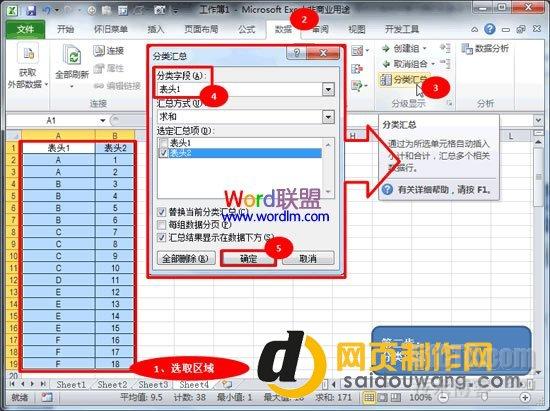Expand the 获取外部数据 dropdown

pyautogui.click(x=46, y=85)
